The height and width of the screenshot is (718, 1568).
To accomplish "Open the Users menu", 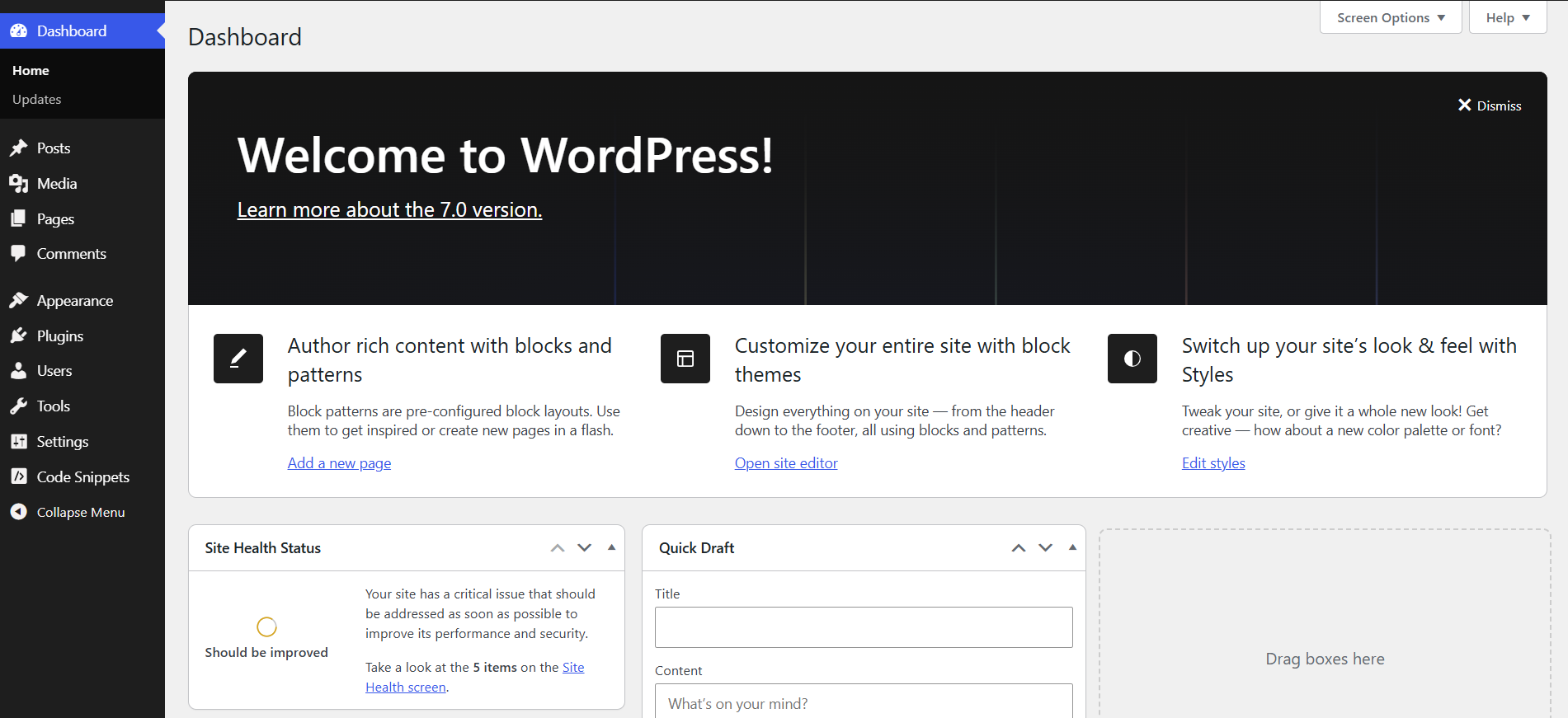I will [82, 371].
